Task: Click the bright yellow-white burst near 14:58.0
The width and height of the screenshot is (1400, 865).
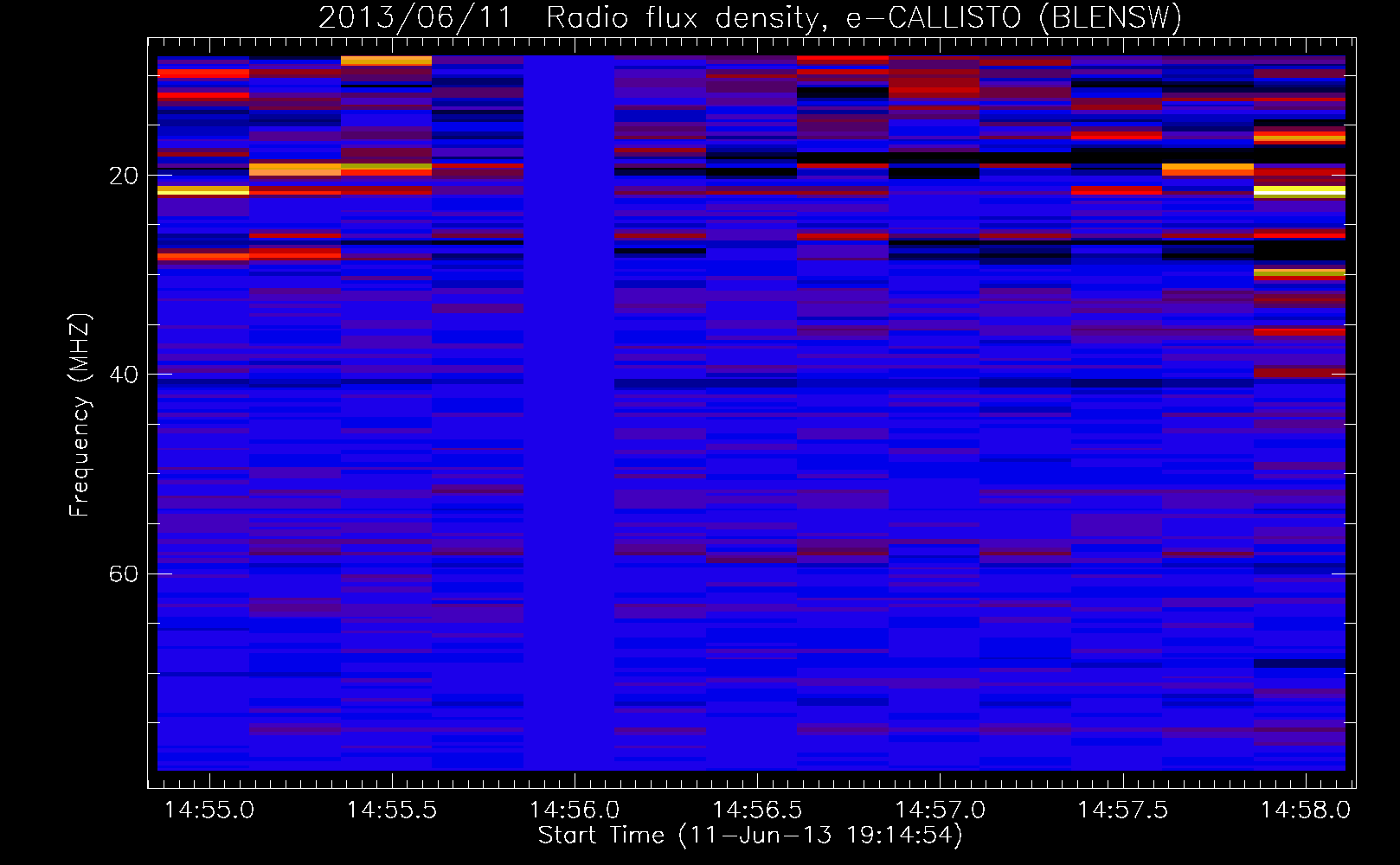Action: click(x=1300, y=190)
